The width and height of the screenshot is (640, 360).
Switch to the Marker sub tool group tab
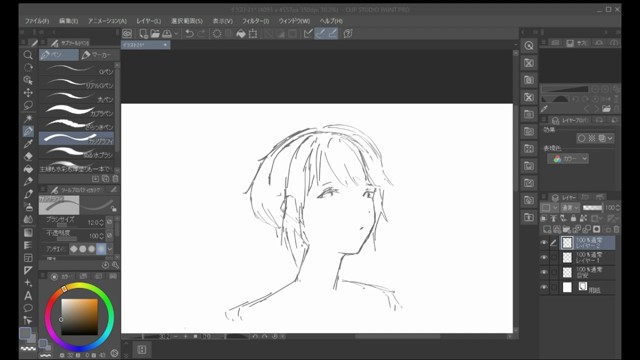[x=98, y=55]
